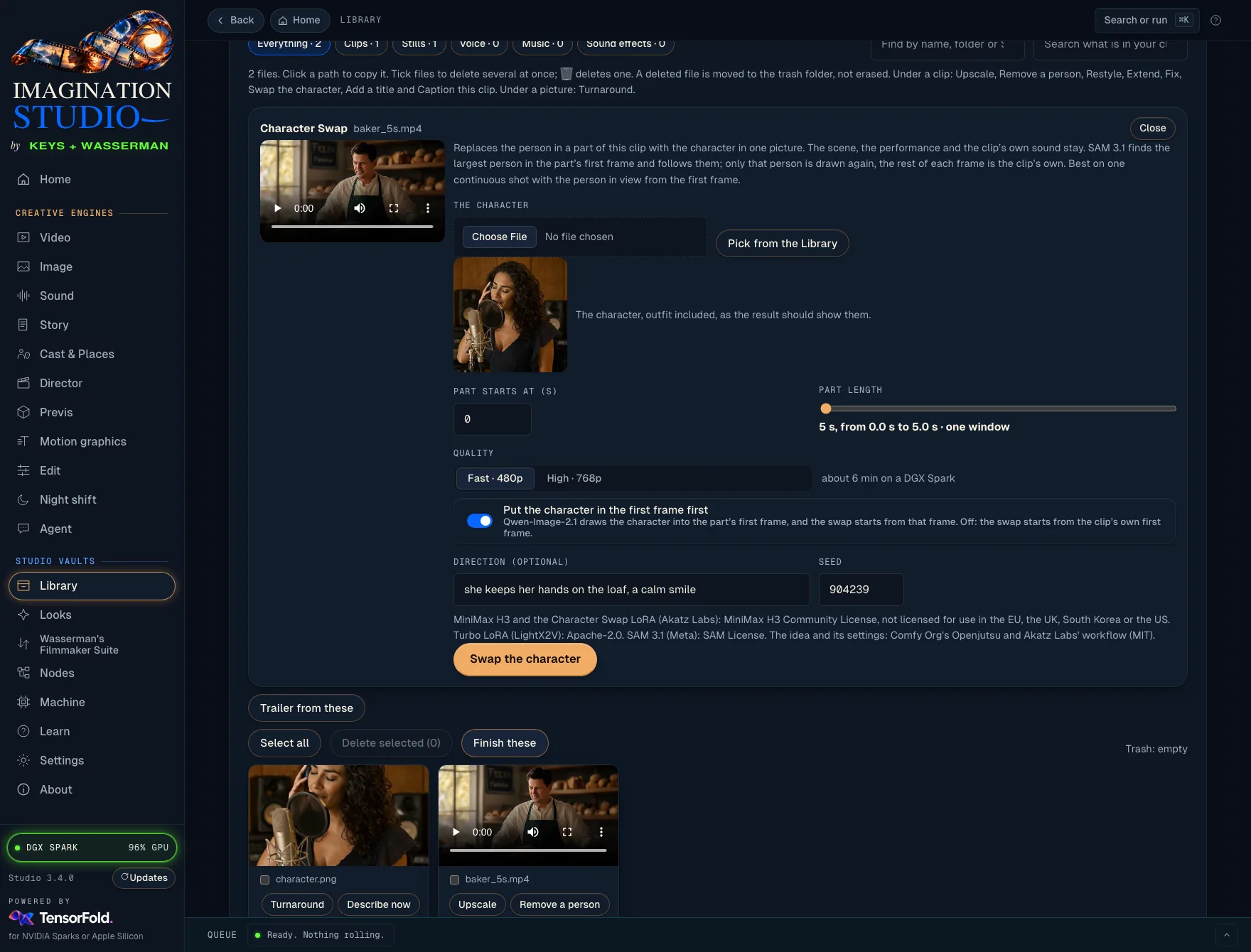Click Trailer from these

click(x=306, y=708)
